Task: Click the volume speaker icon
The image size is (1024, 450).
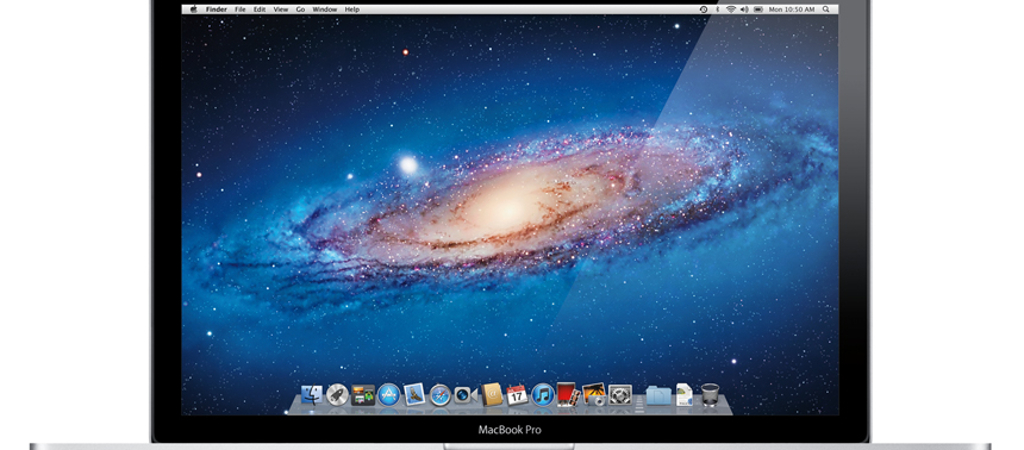Action: click(744, 9)
